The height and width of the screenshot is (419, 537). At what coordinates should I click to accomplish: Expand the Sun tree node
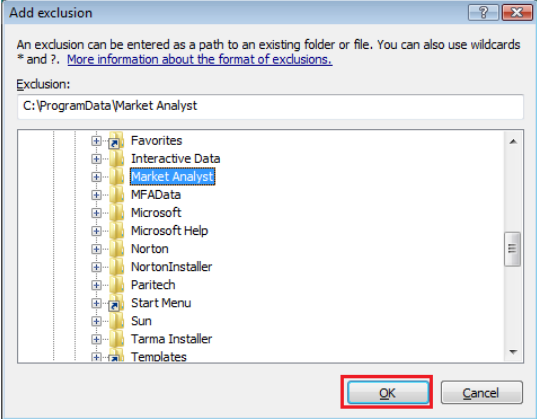tap(96, 321)
